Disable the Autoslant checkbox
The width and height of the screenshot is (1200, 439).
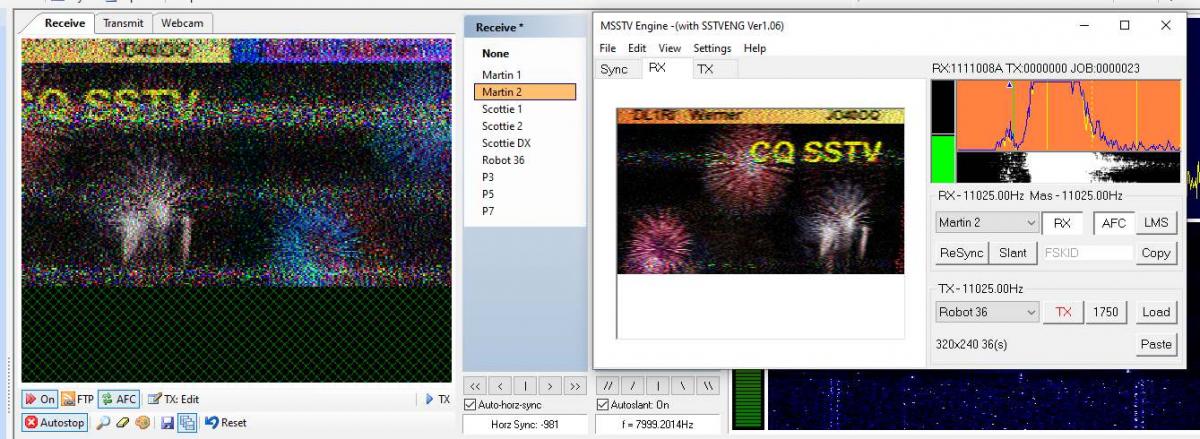tap(602, 405)
